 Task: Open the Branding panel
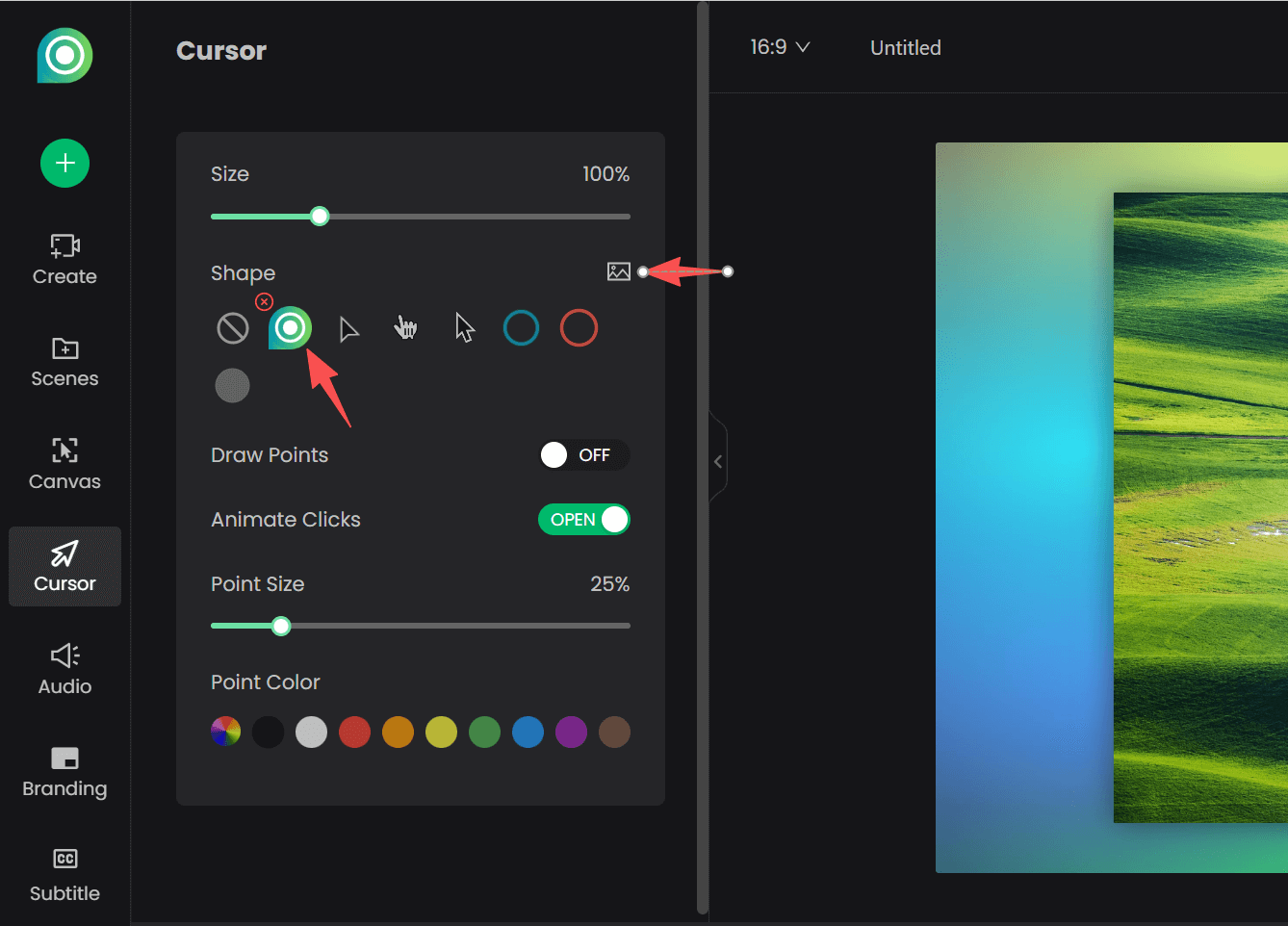pos(64,771)
